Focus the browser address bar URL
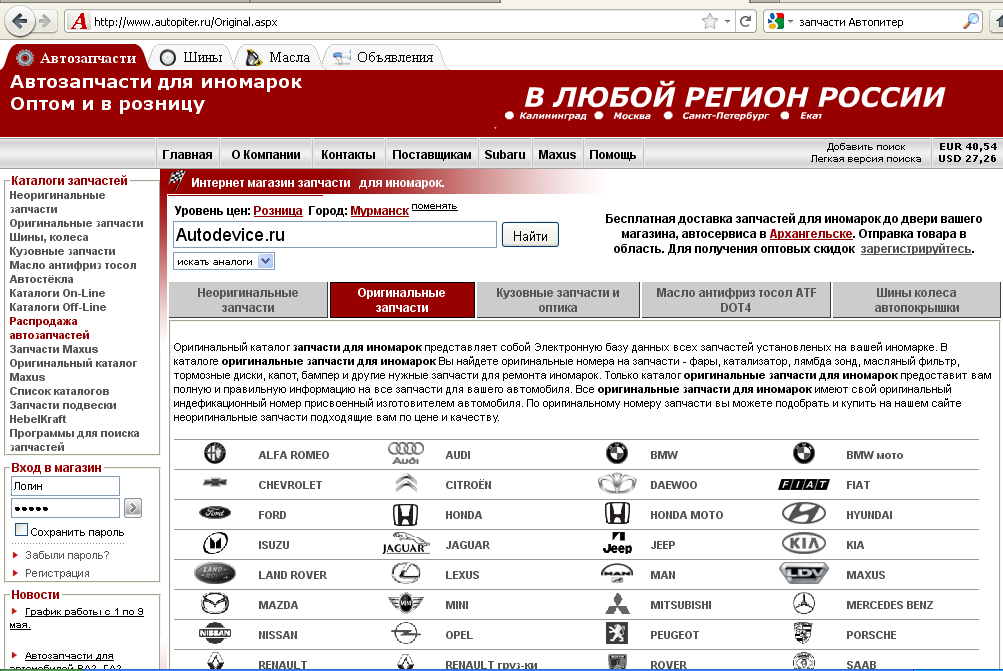 (395, 22)
